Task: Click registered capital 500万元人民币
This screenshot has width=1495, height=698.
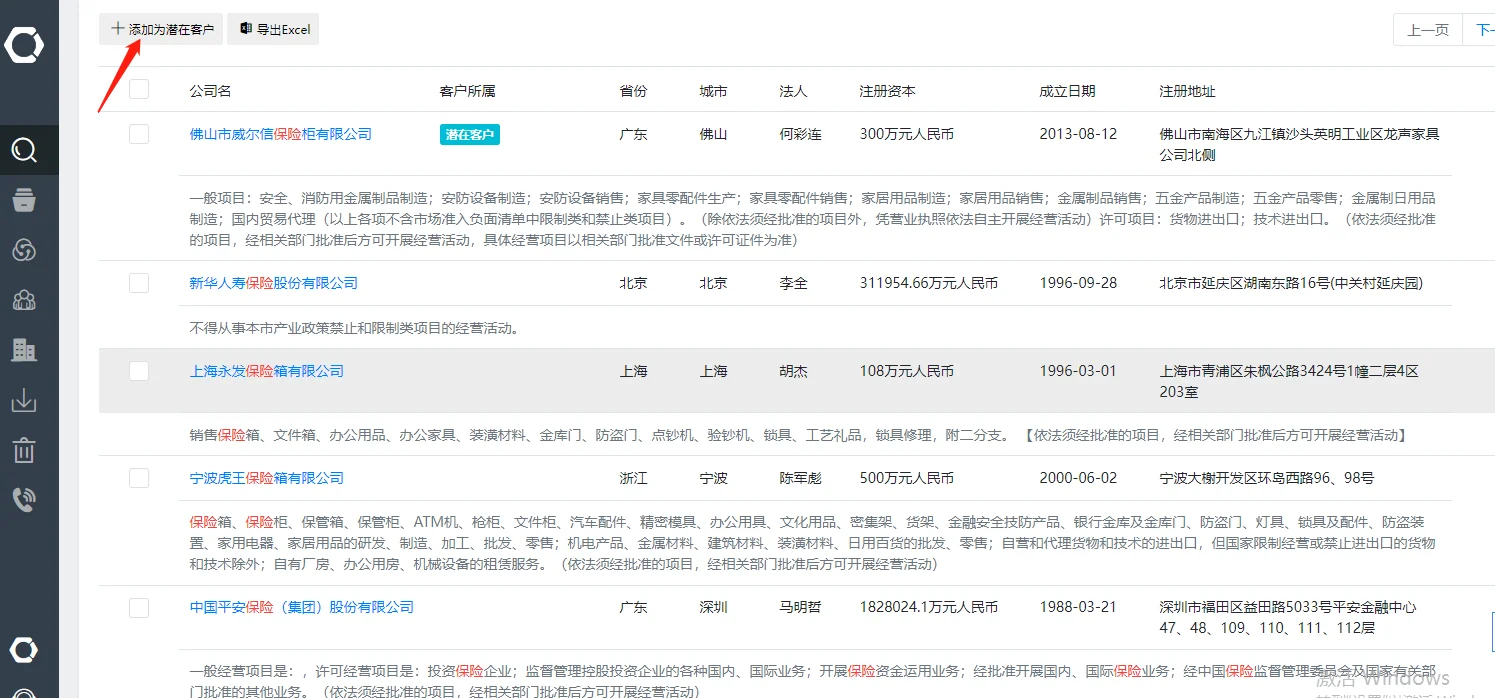Action: (907, 478)
